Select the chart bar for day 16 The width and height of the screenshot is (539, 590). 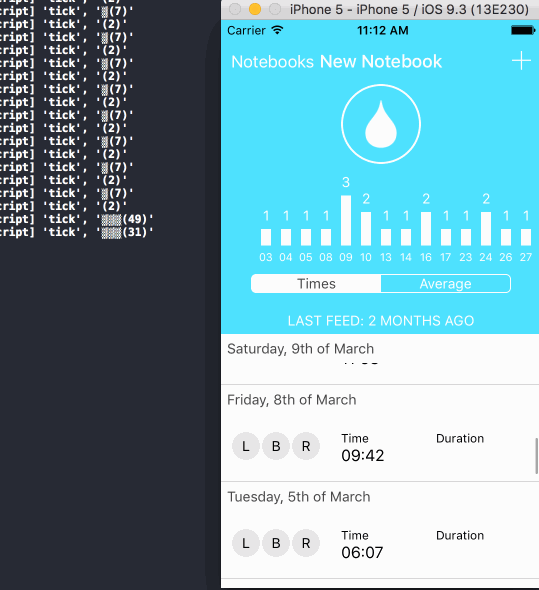click(426, 229)
